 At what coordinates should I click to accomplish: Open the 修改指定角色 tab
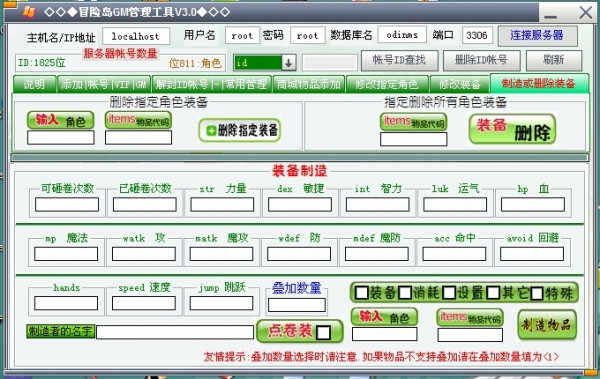tap(387, 84)
